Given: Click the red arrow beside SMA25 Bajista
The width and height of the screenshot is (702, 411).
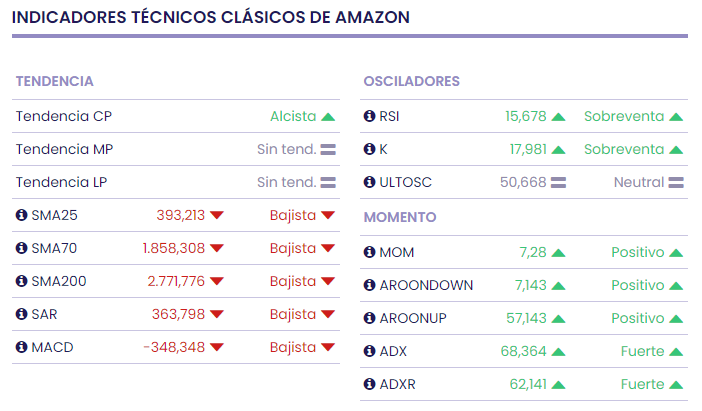Looking at the screenshot, I should click(328, 216).
